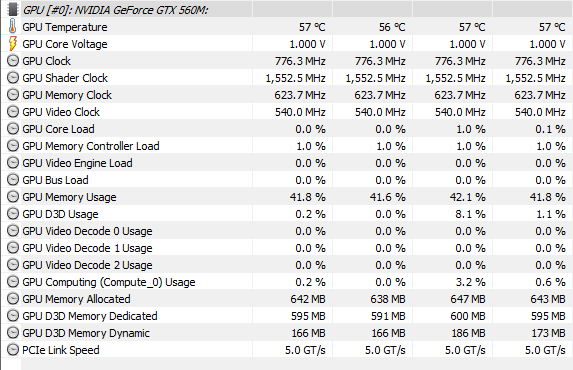Viewport: 573px width, 370px height.
Task: Select the GPU D3D Usage row
Action: point(286,214)
